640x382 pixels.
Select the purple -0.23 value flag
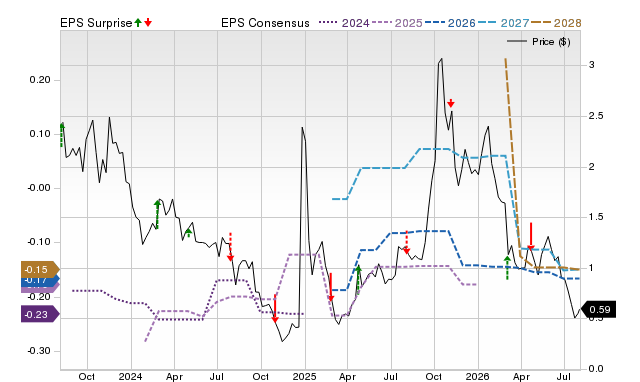point(40,315)
